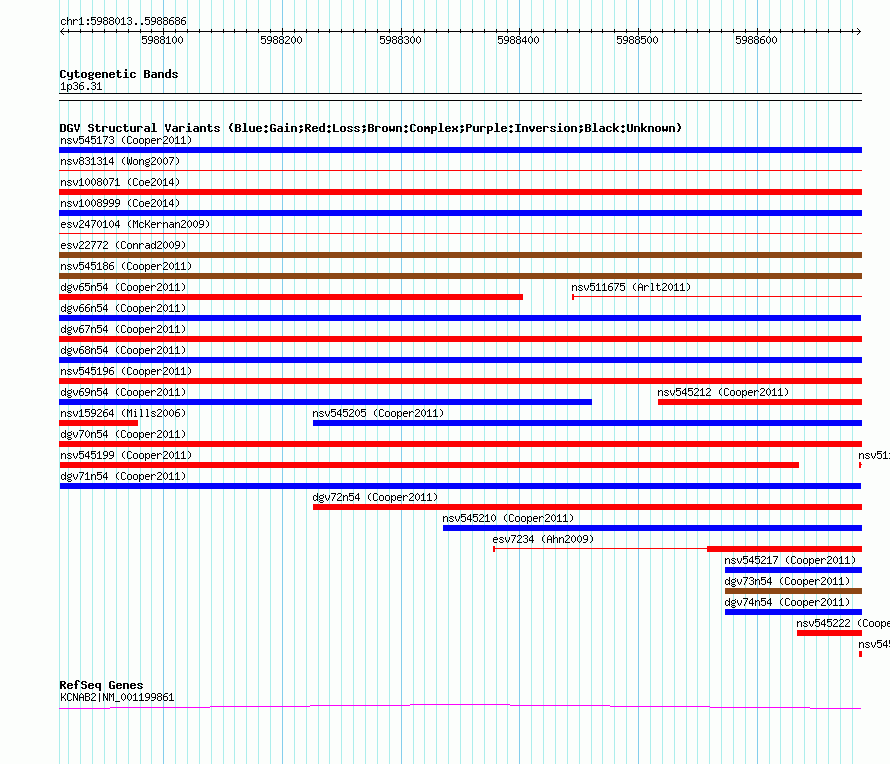Click the thick red segment of esv7234

coord(784,549)
